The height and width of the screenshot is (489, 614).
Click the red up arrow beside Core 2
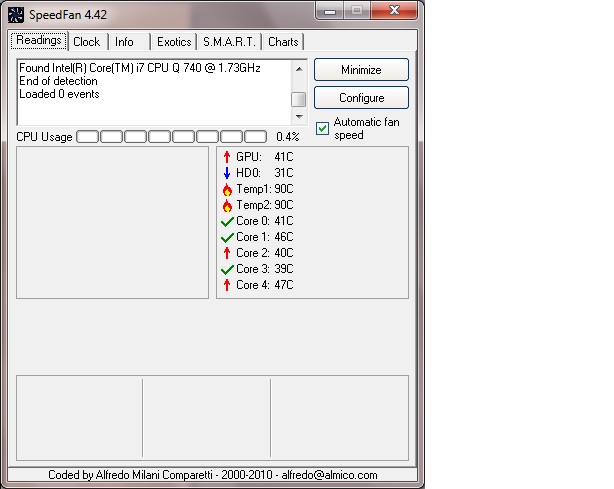tap(227, 253)
